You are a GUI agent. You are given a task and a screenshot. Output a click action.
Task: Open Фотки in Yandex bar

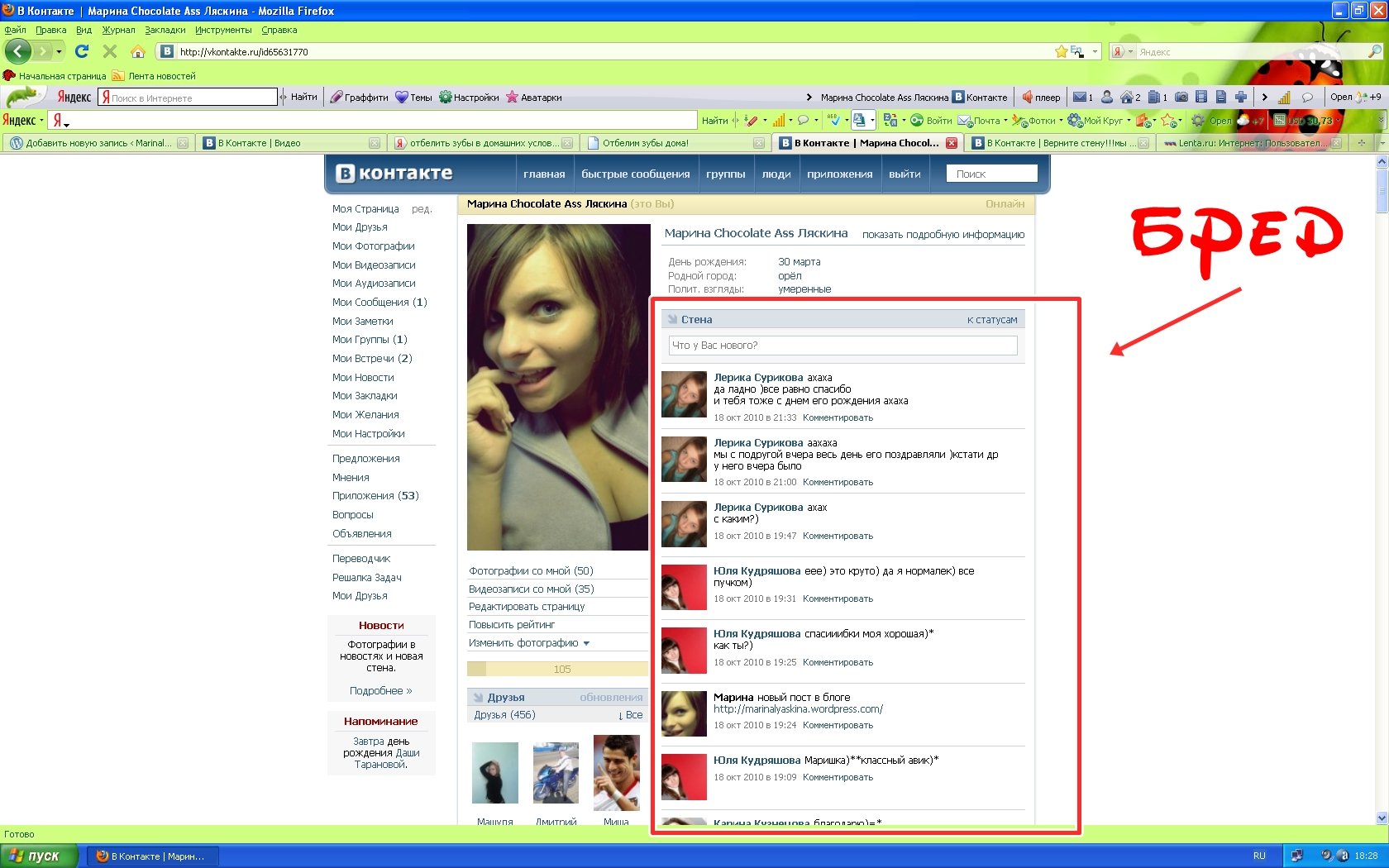point(1033,121)
